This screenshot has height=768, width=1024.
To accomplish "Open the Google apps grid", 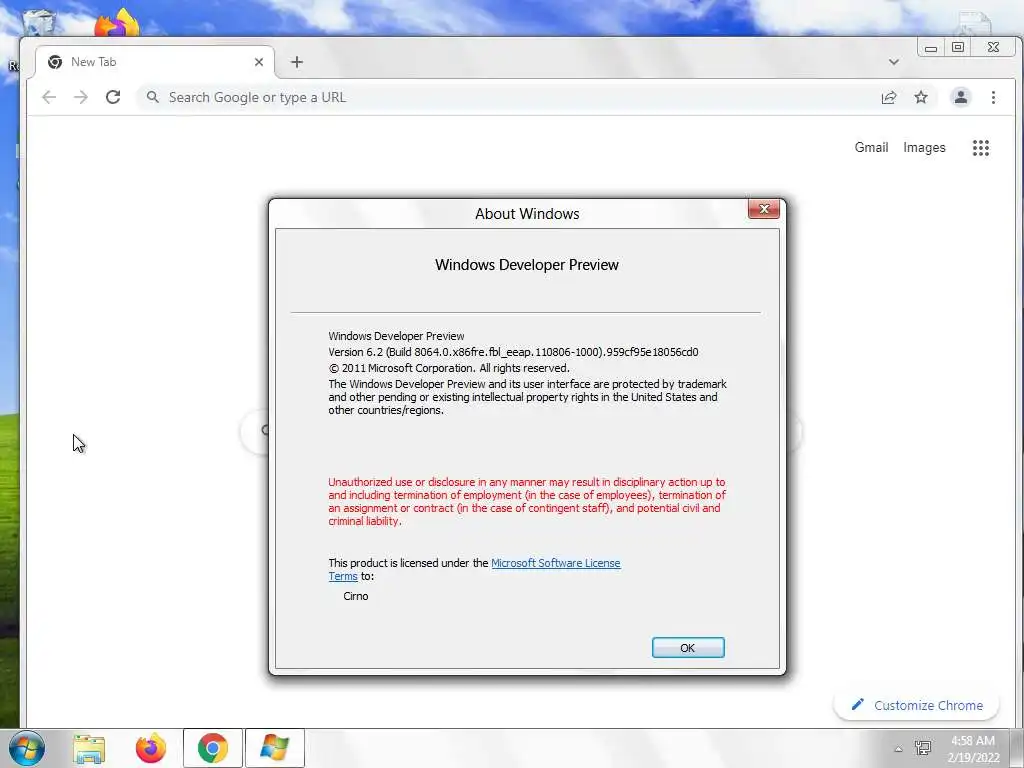I will tap(981, 148).
